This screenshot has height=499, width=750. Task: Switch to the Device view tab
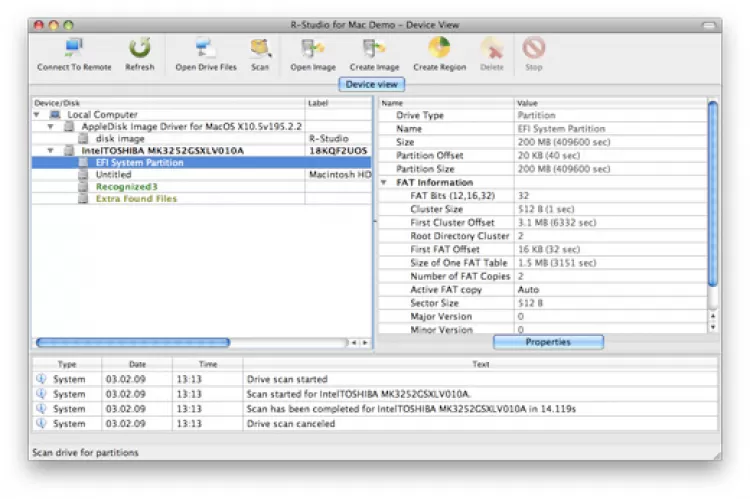click(373, 85)
